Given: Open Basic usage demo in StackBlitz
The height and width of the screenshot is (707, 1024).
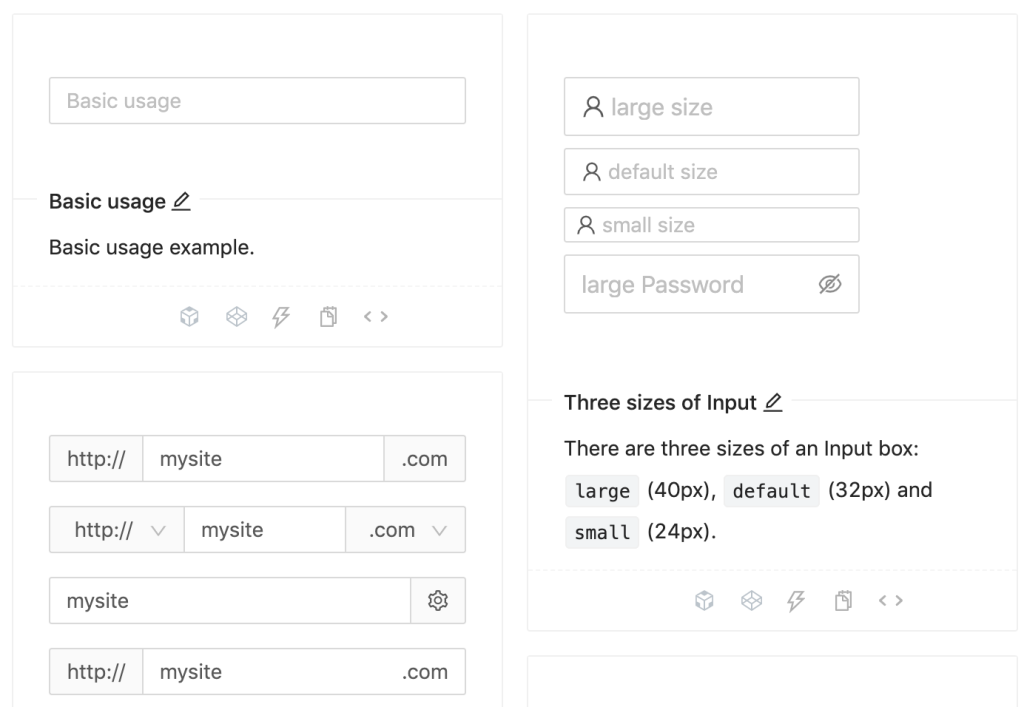Looking at the screenshot, I should [281, 317].
